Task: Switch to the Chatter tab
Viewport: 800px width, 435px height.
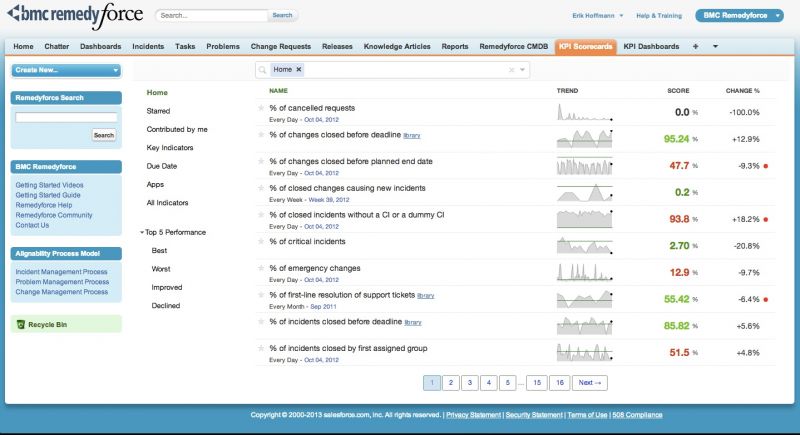Action: pyautogui.click(x=57, y=46)
